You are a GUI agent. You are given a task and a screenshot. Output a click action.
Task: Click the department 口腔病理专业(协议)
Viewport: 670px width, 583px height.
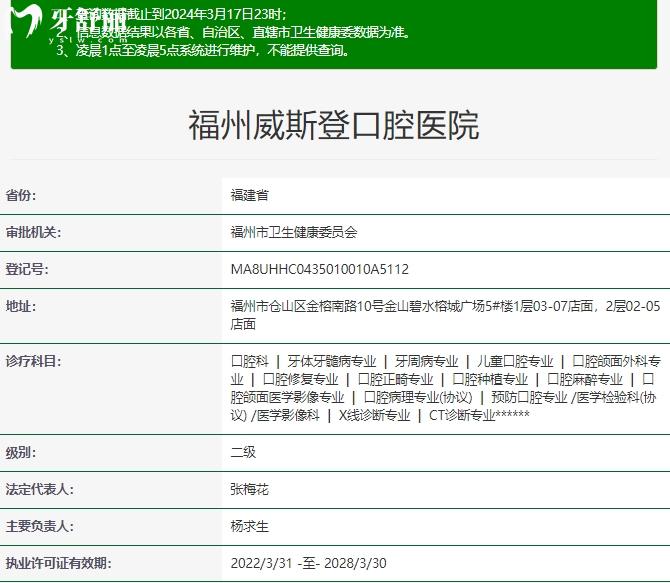point(418,398)
